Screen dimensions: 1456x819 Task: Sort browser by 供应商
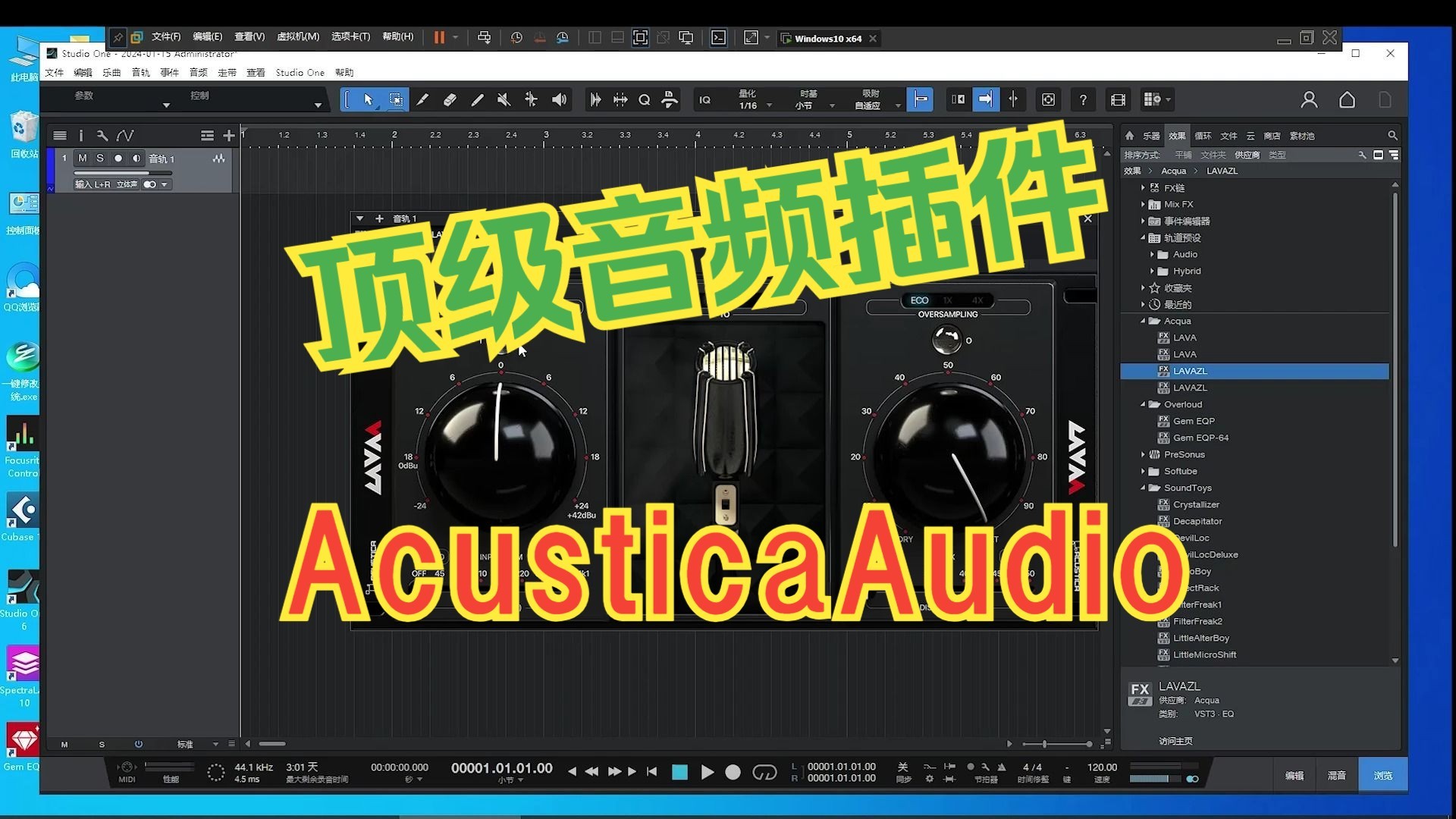click(1247, 155)
